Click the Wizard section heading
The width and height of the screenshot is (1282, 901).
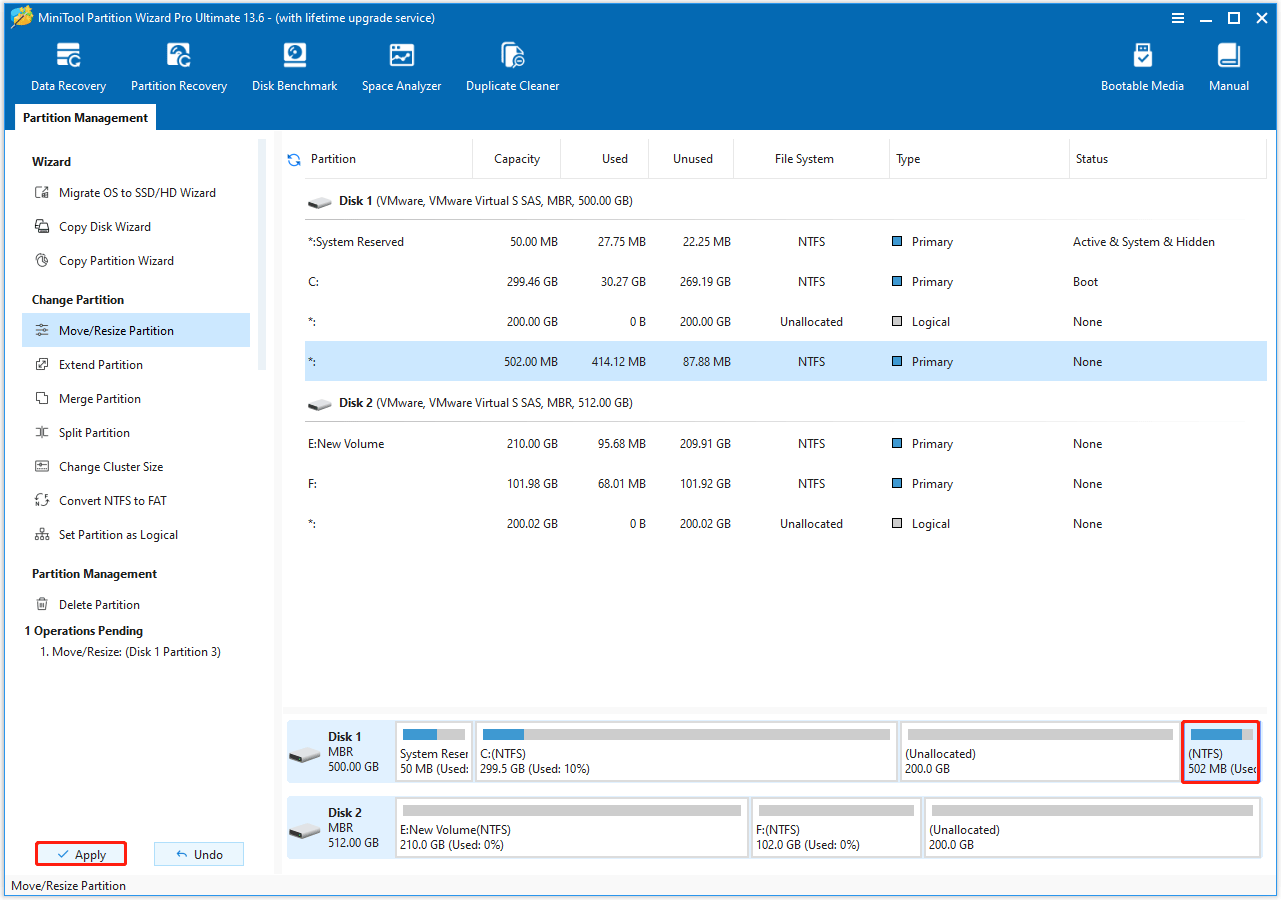[x=51, y=162]
